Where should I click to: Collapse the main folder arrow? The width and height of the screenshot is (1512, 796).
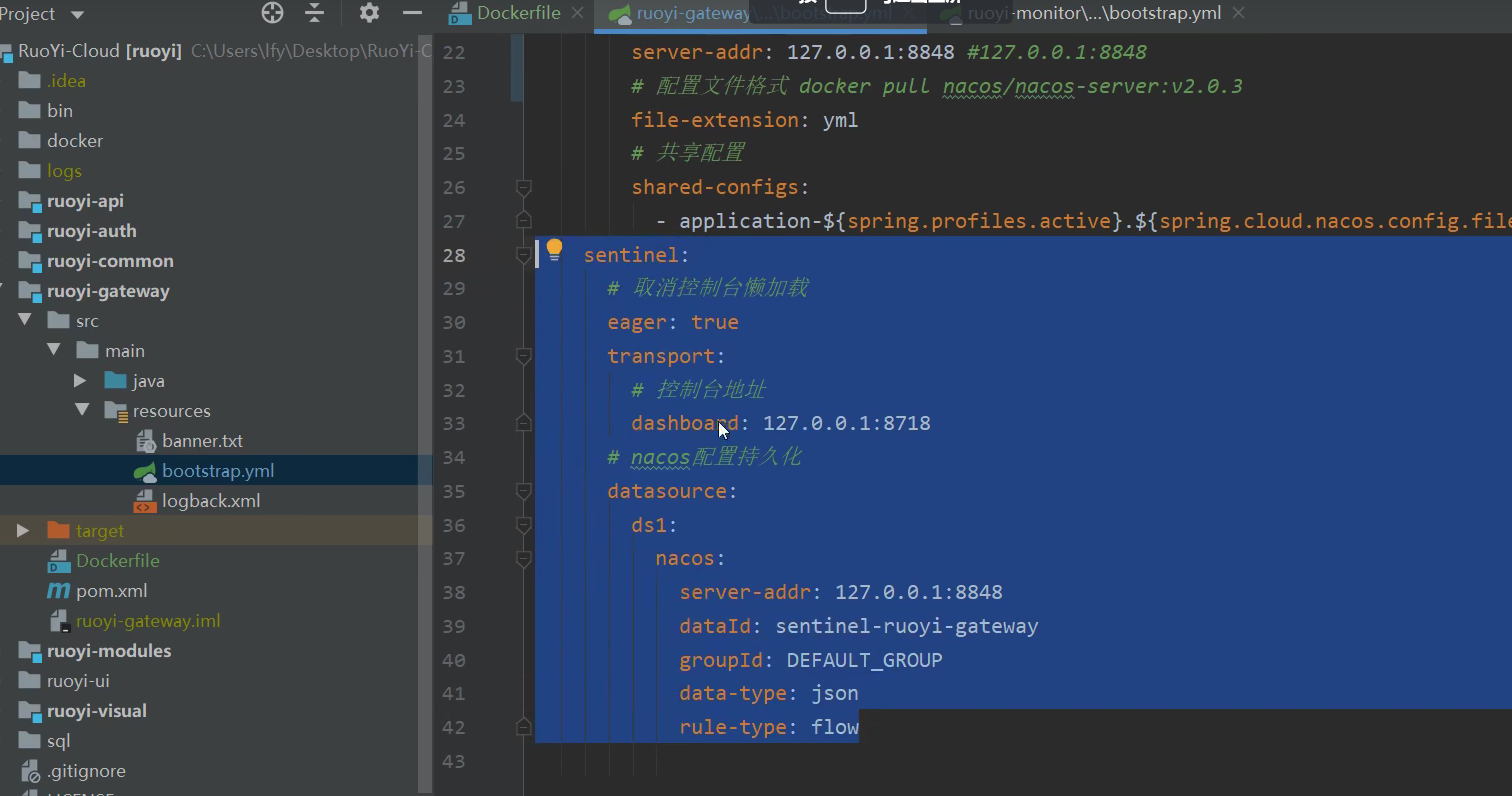pos(54,350)
